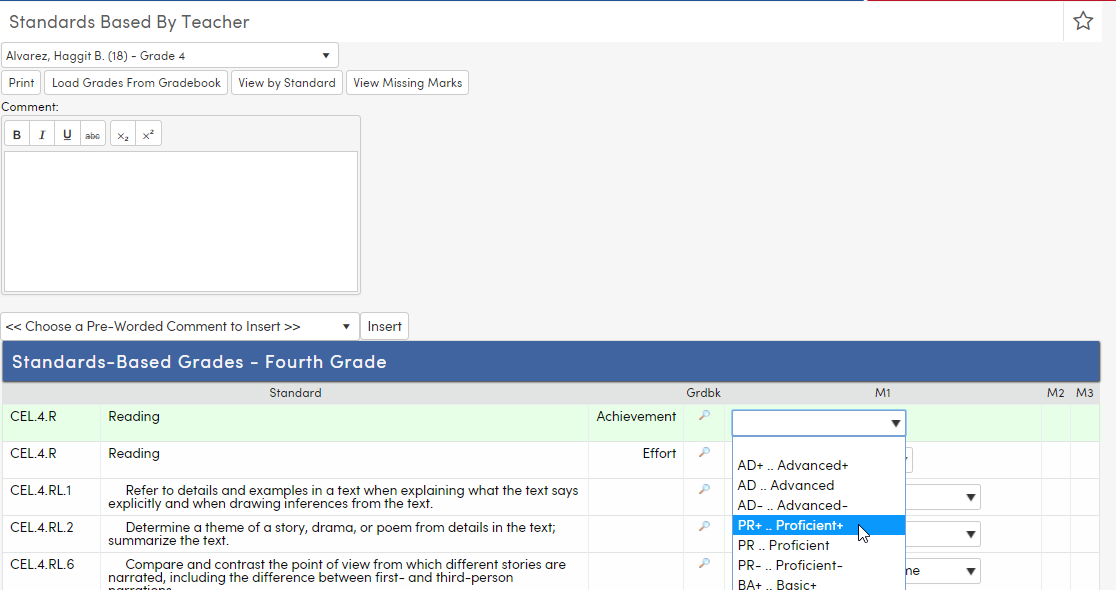Open the teacher selection dropdown for Alvarez, Haggit B.
Screen dimensions: 1116x590
point(170,55)
